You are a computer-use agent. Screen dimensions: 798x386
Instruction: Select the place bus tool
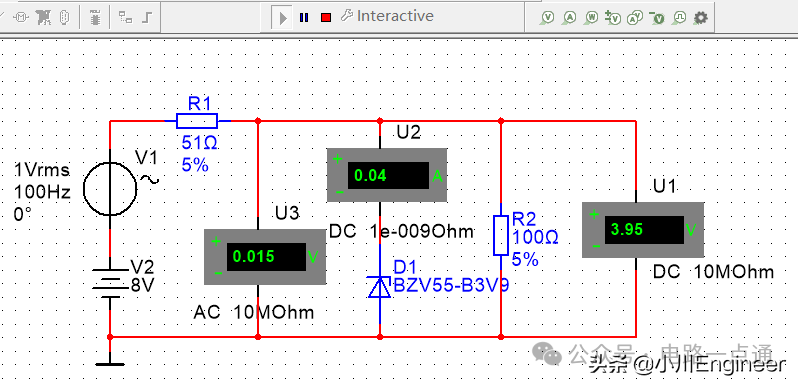pos(147,18)
